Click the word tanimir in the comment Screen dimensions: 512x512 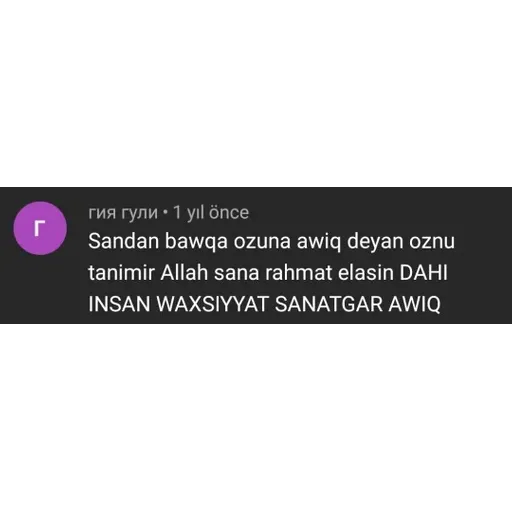pos(121,273)
